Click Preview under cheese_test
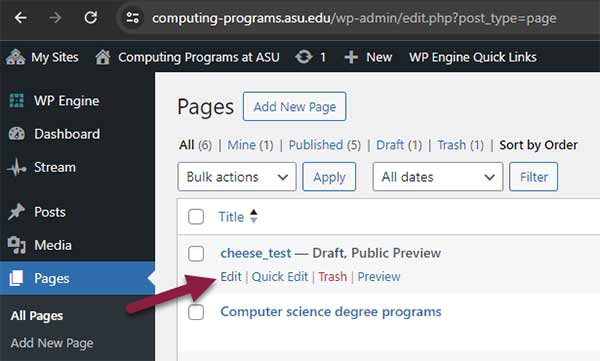600x361 pixels. [379, 276]
